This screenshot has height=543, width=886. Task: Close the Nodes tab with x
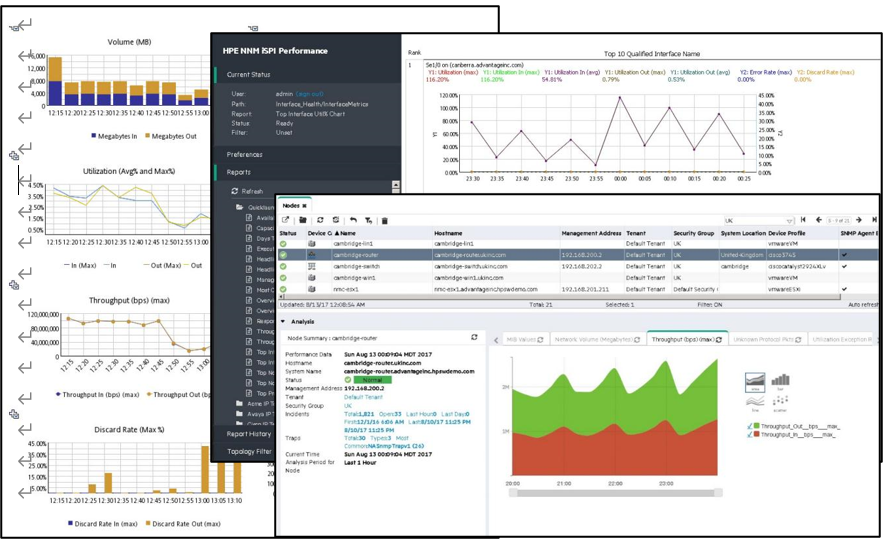point(304,206)
